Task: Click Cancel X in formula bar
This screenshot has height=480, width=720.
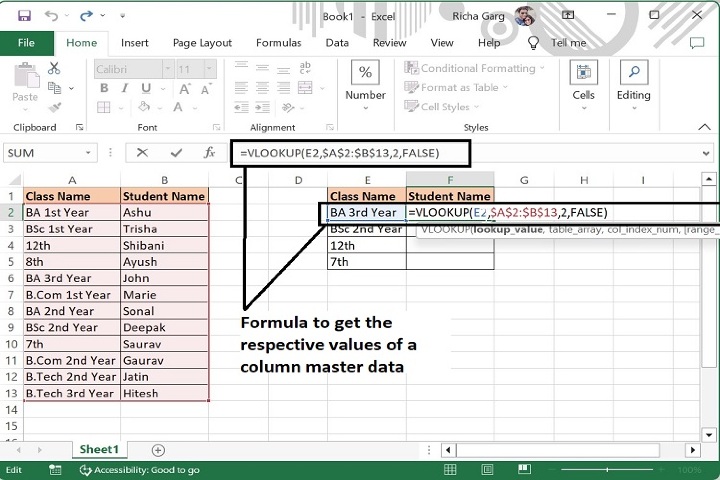Action: pyautogui.click(x=142, y=152)
